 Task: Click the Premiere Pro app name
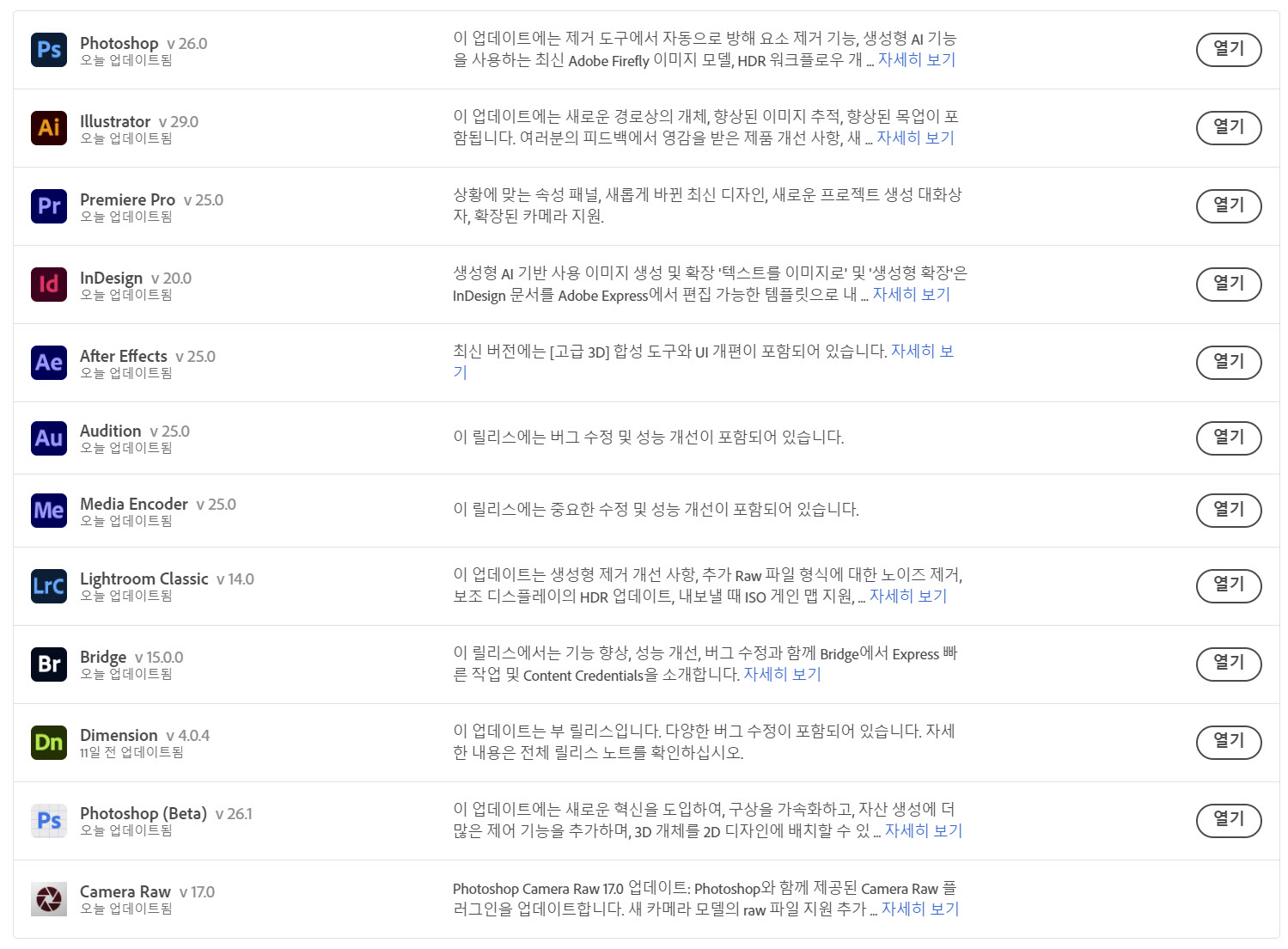pos(127,200)
